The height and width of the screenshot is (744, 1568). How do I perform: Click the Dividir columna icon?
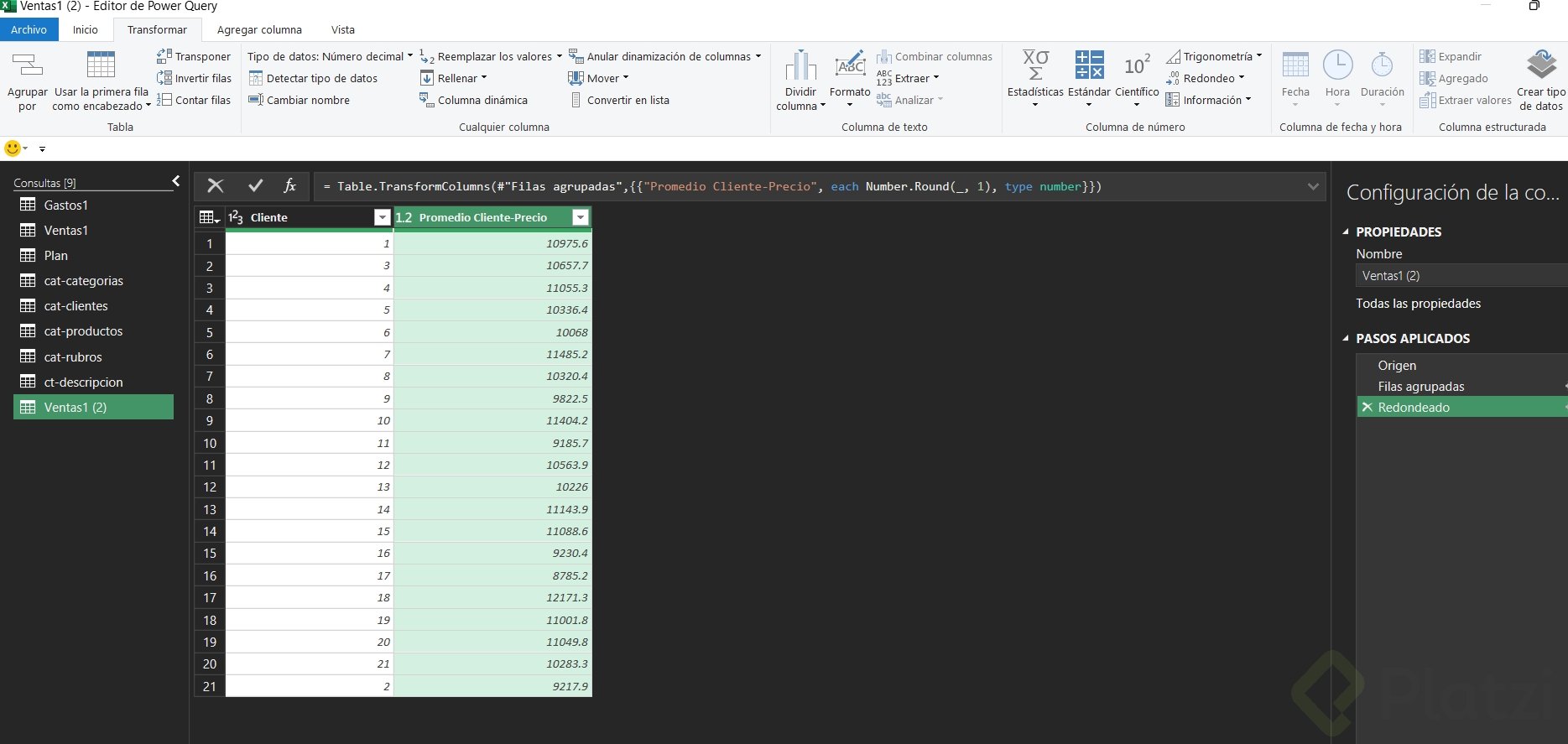click(800, 65)
